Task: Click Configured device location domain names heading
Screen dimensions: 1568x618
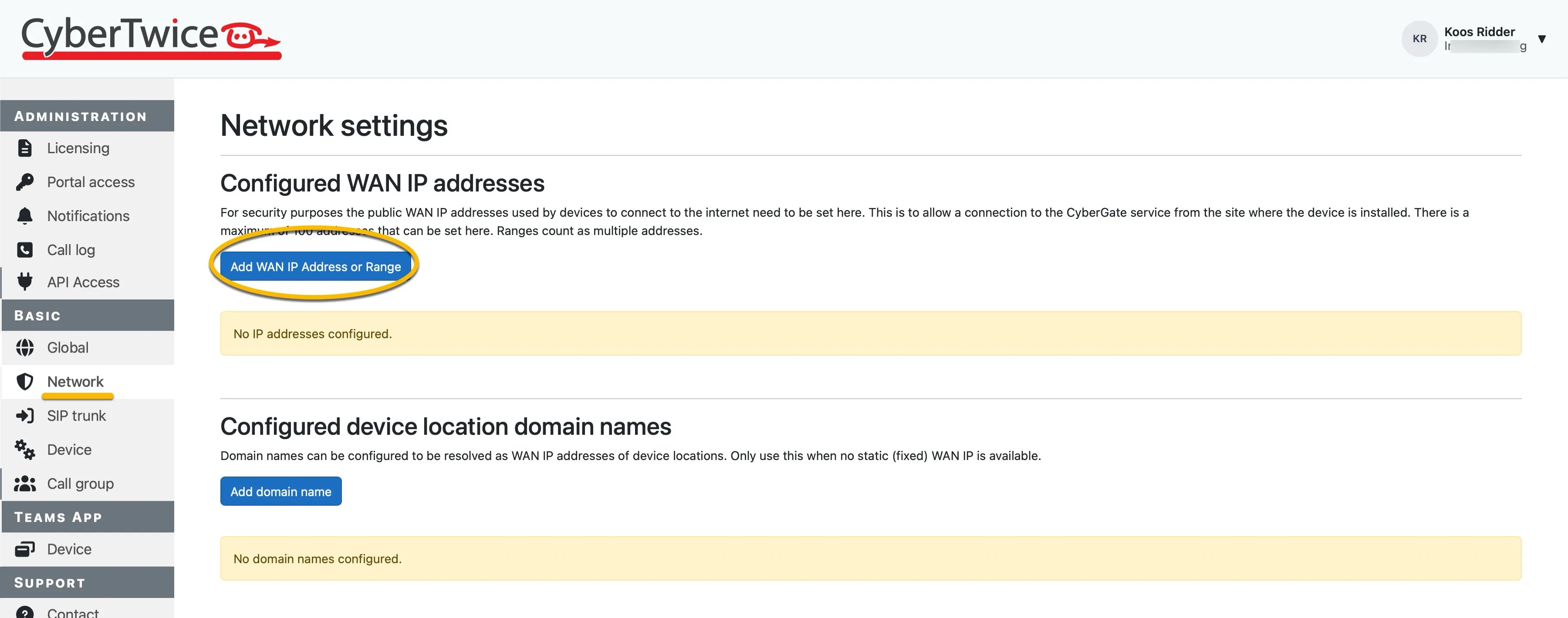Action: pos(446,427)
